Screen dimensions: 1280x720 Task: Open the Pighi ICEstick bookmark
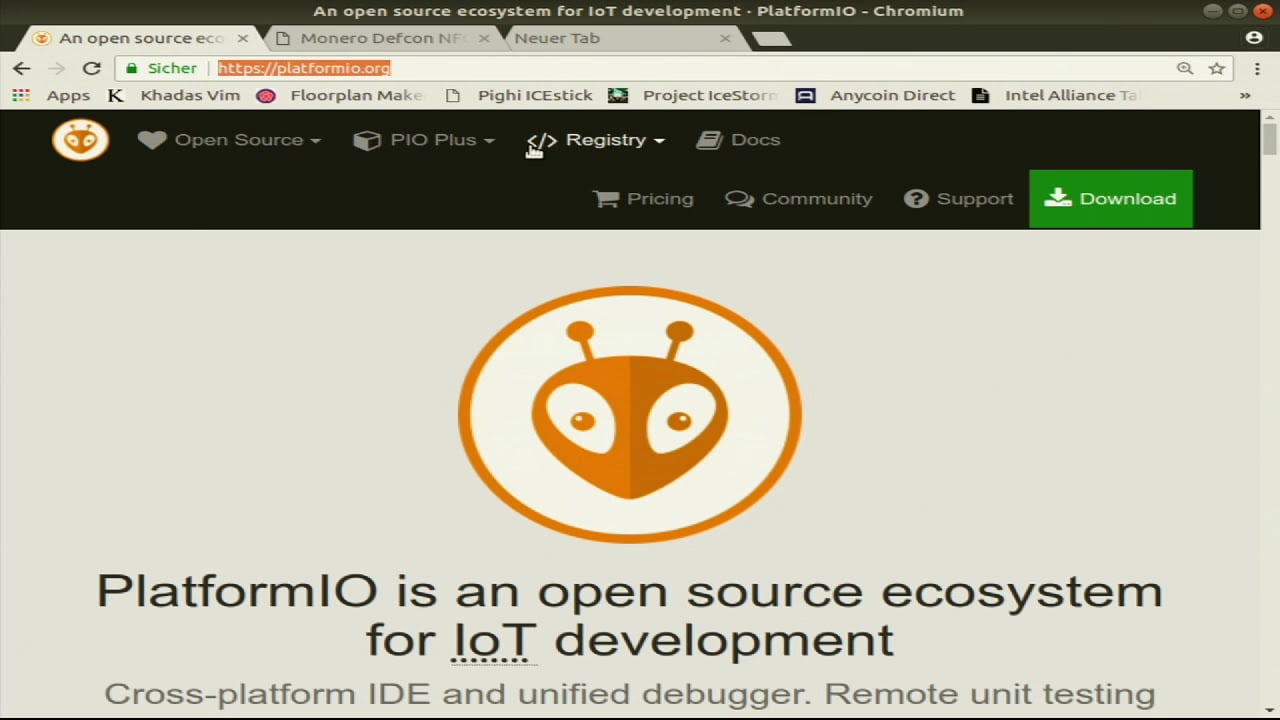519,95
